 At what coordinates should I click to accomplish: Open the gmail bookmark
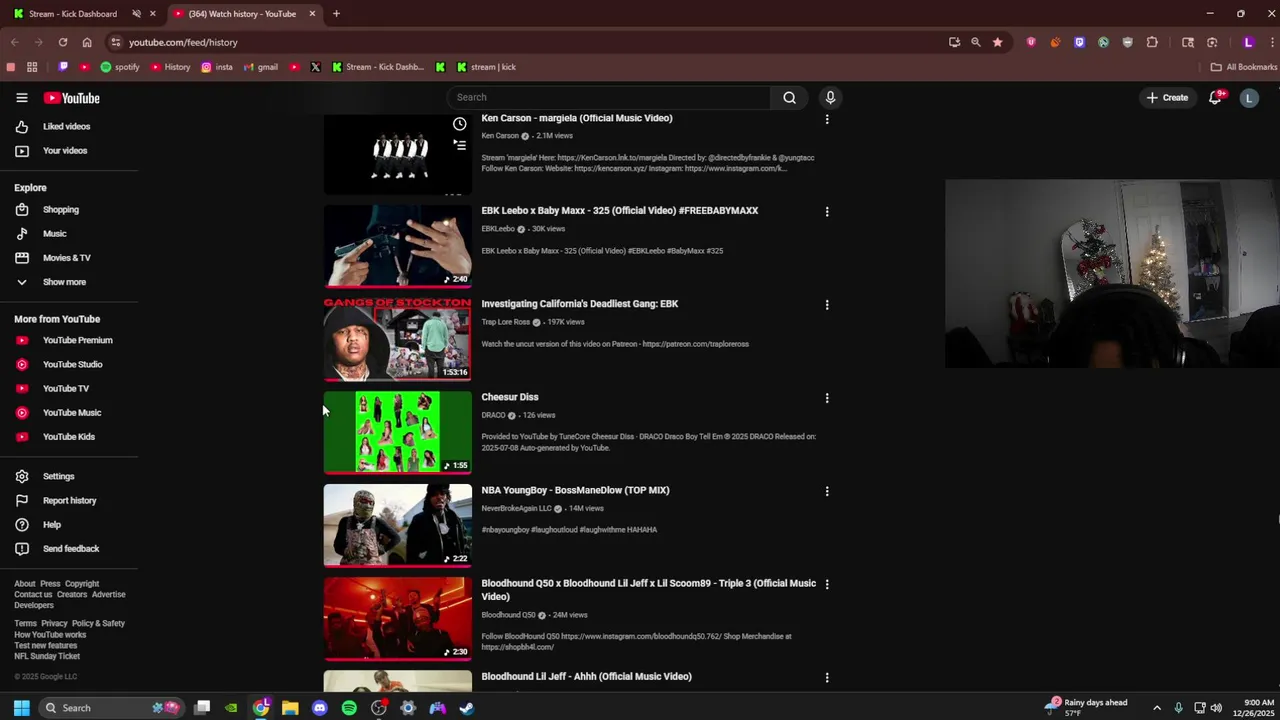coord(261,67)
